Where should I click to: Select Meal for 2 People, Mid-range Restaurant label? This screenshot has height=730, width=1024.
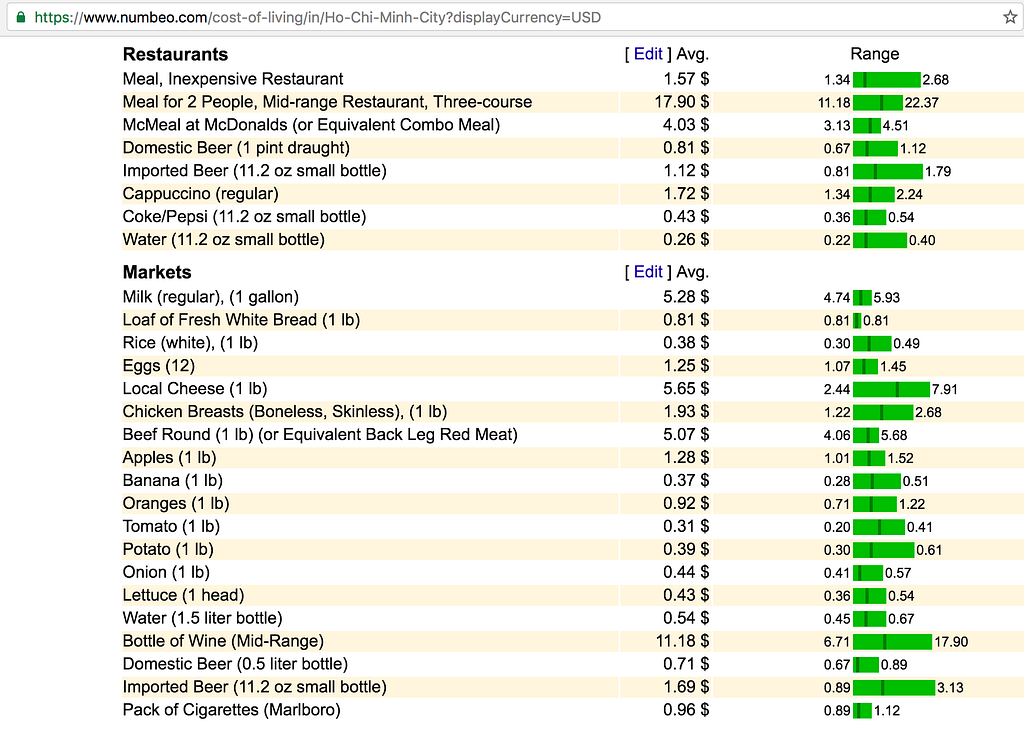coord(327,102)
